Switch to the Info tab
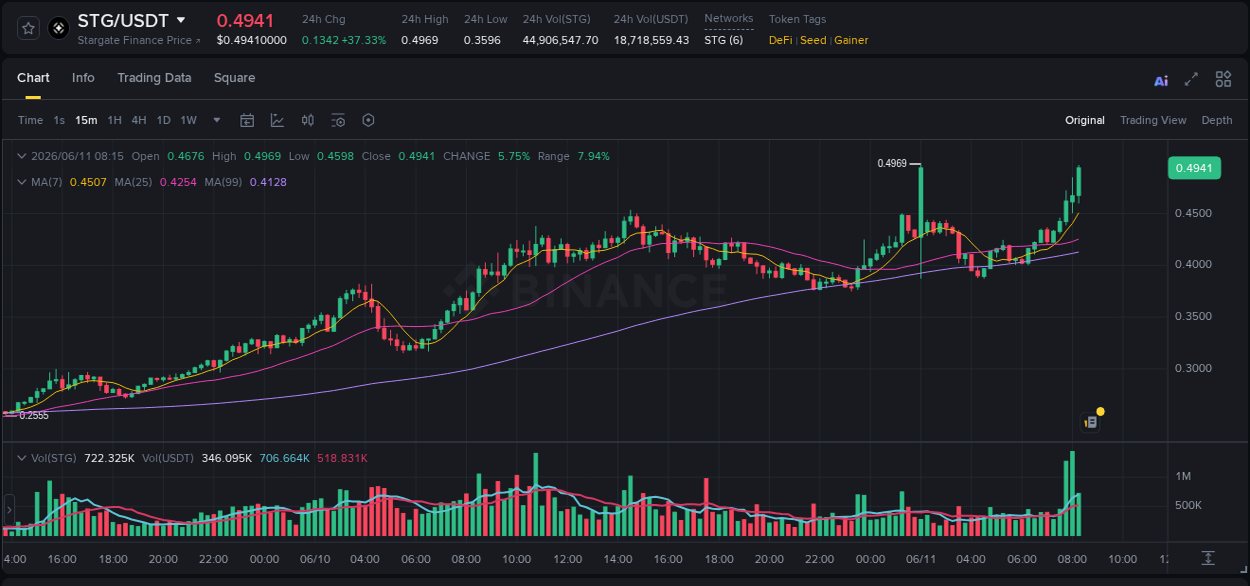The width and height of the screenshot is (1250, 586). (83, 78)
